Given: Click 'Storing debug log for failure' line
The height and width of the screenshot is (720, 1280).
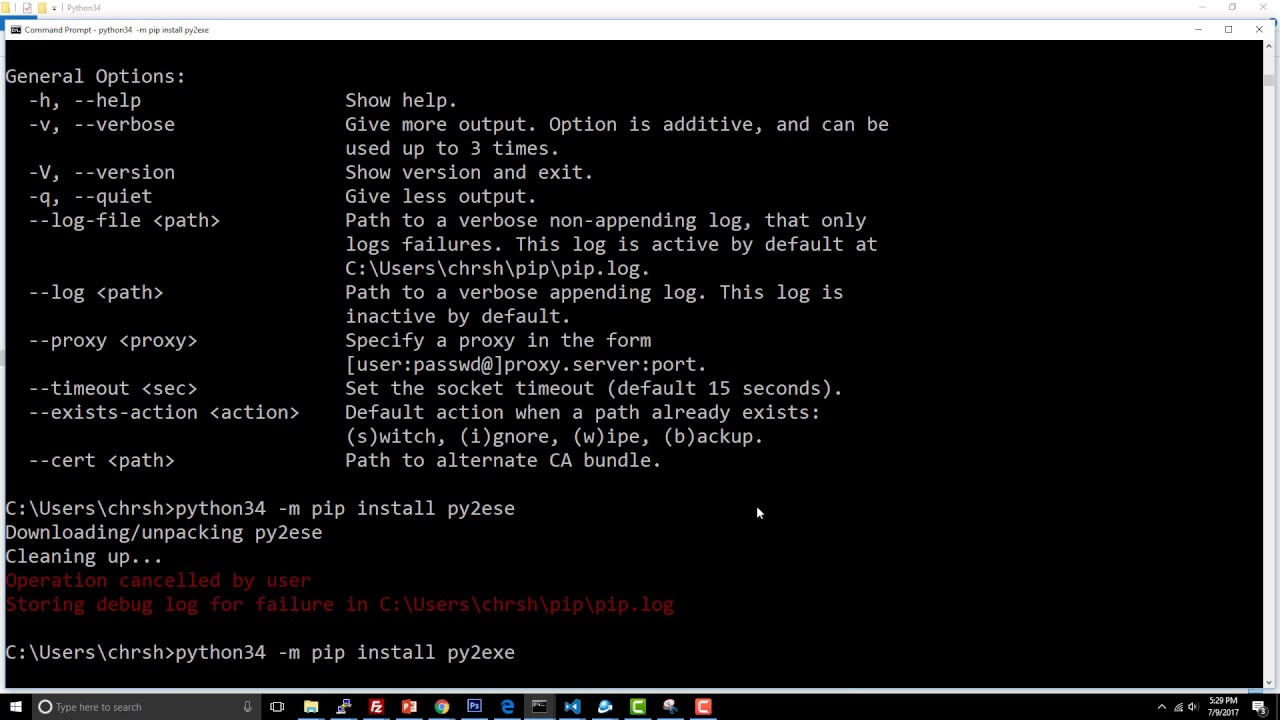Looking at the screenshot, I should 340,604.
